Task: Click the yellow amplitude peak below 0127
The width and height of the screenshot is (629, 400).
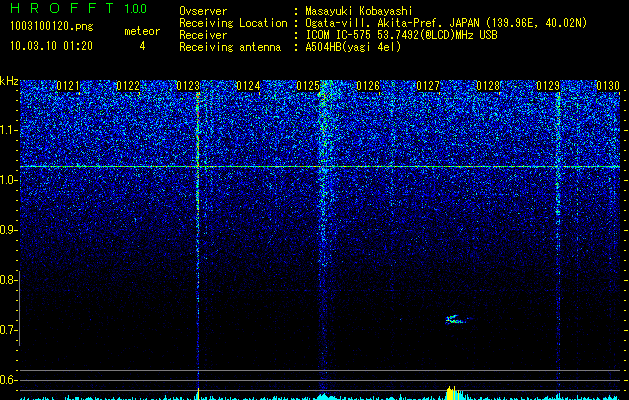Action: (x=455, y=393)
